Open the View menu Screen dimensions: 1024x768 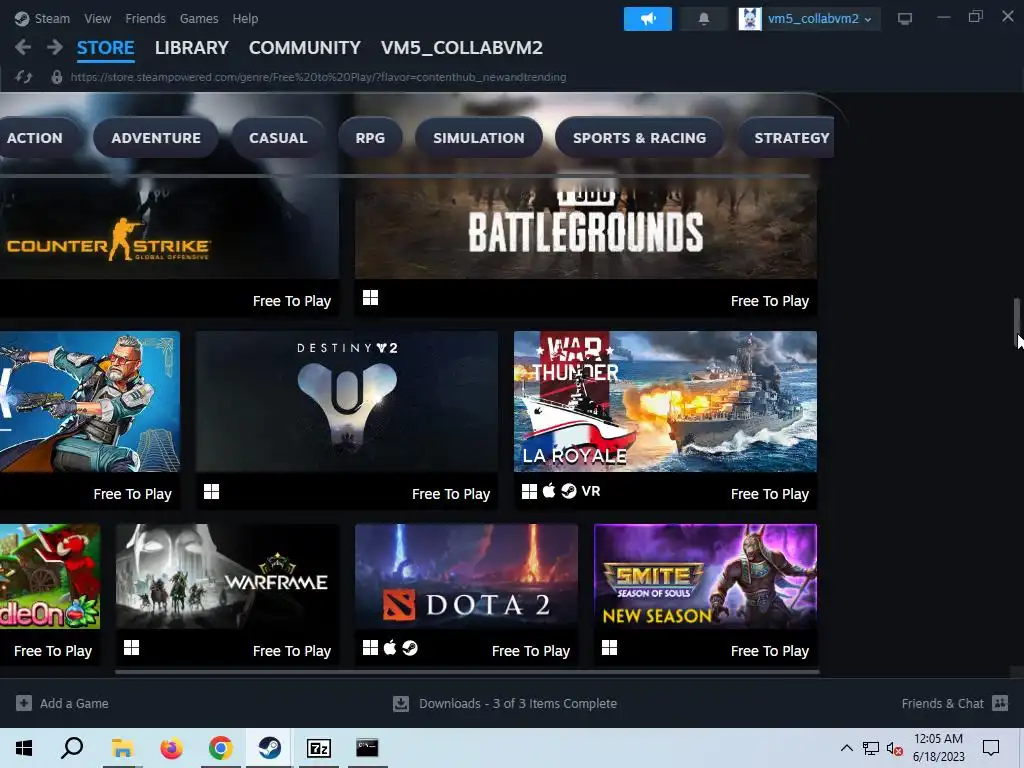(97, 18)
